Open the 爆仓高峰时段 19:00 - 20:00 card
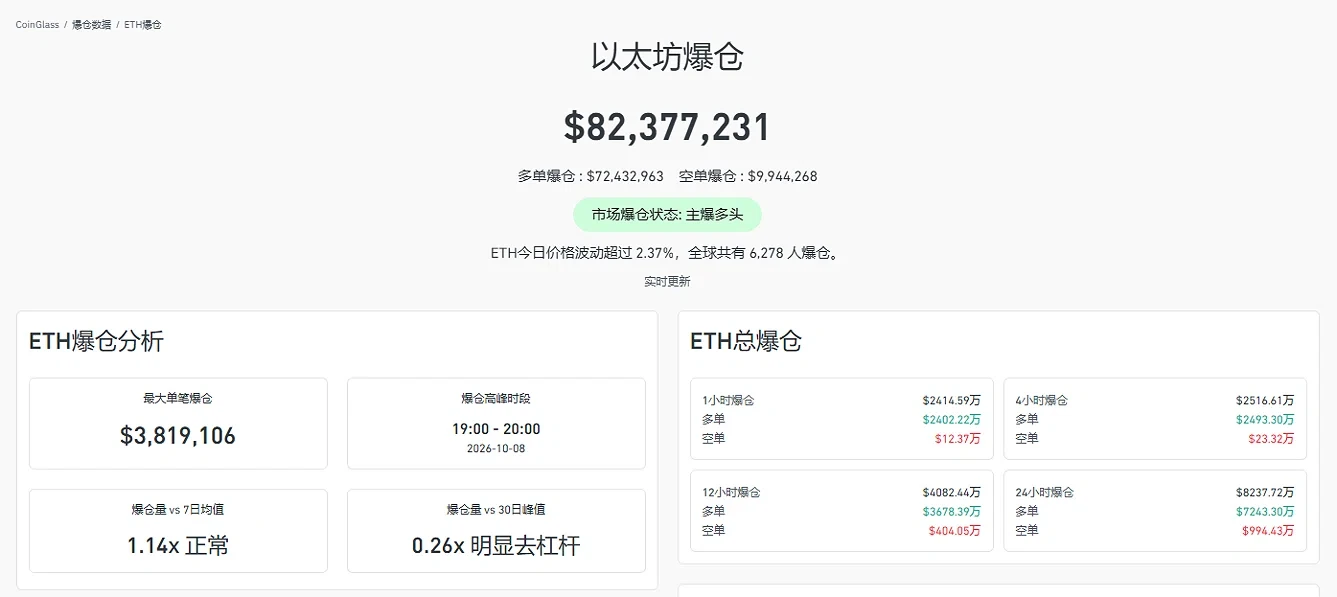The width and height of the screenshot is (1337, 597). pyautogui.click(x=496, y=423)
